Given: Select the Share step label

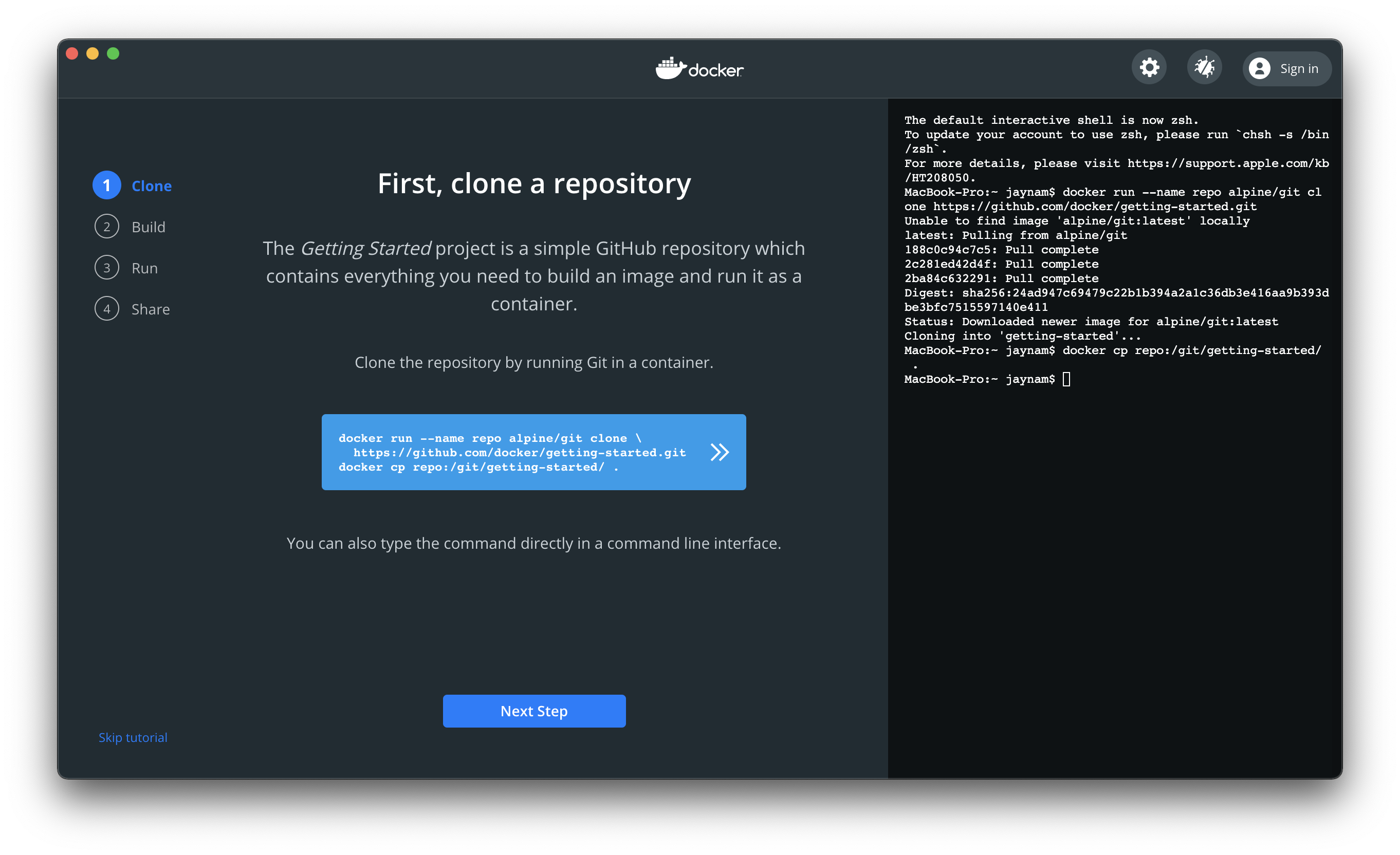Looking at the screenshot, I should (151, 310).
